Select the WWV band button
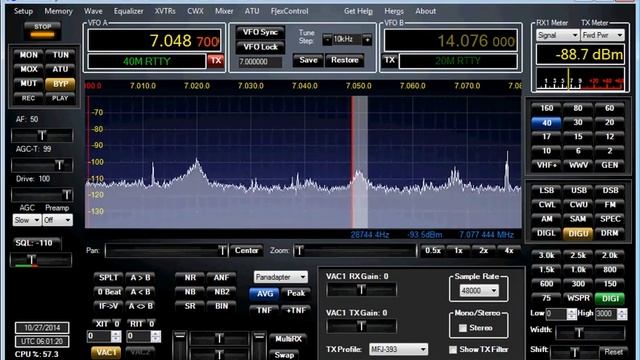The image size is (640, 360). [x=578, y=165]
